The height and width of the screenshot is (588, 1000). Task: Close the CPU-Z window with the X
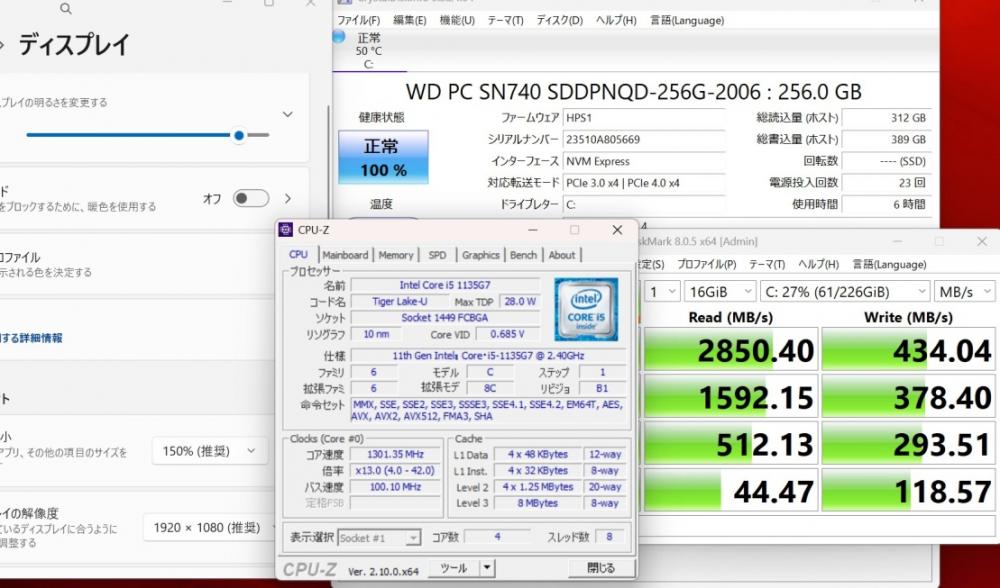click(617, 230)
